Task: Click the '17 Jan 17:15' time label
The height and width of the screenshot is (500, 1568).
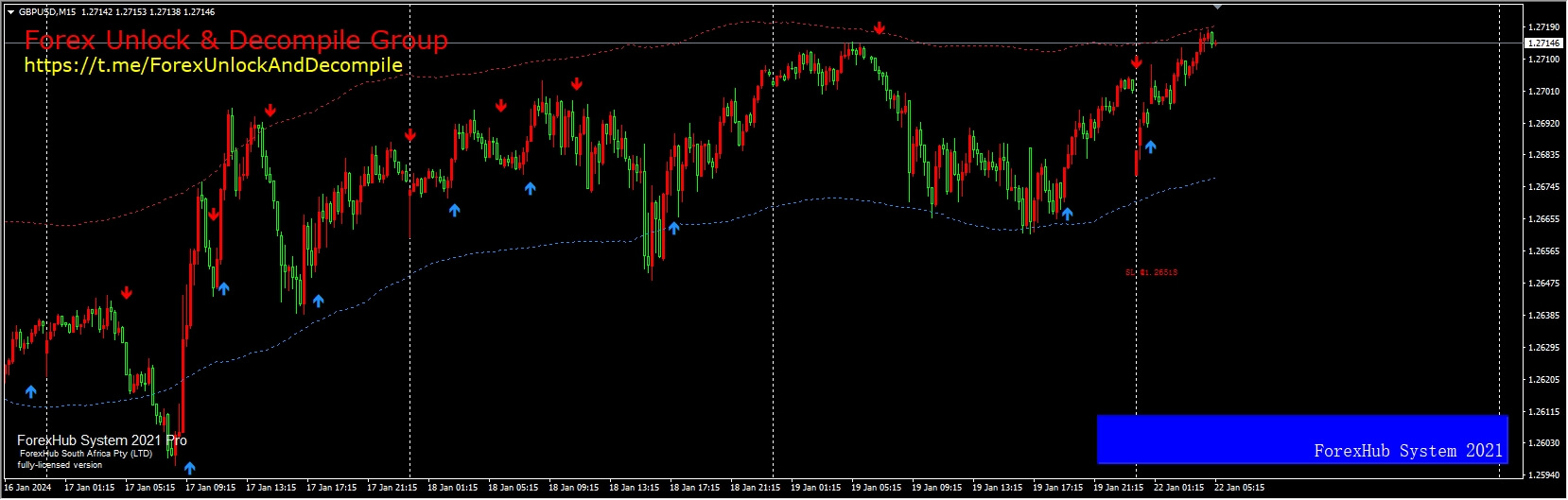Action: tap(331, 489)
